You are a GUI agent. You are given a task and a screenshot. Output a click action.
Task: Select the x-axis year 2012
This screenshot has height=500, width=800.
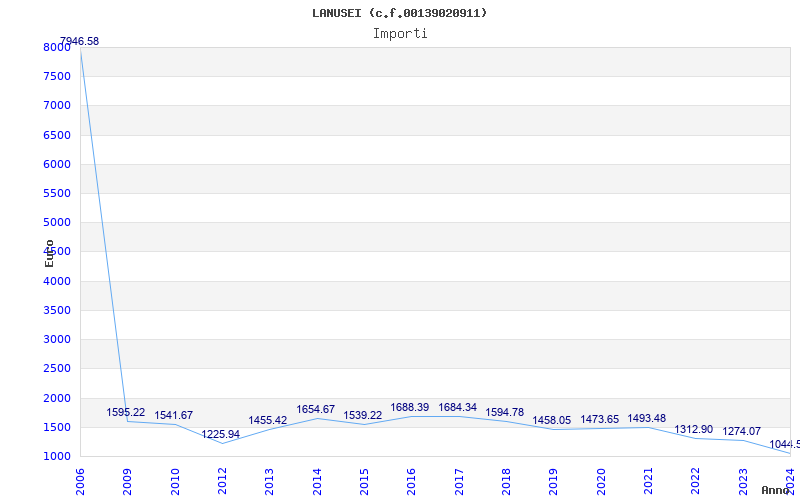coord(222,482)
